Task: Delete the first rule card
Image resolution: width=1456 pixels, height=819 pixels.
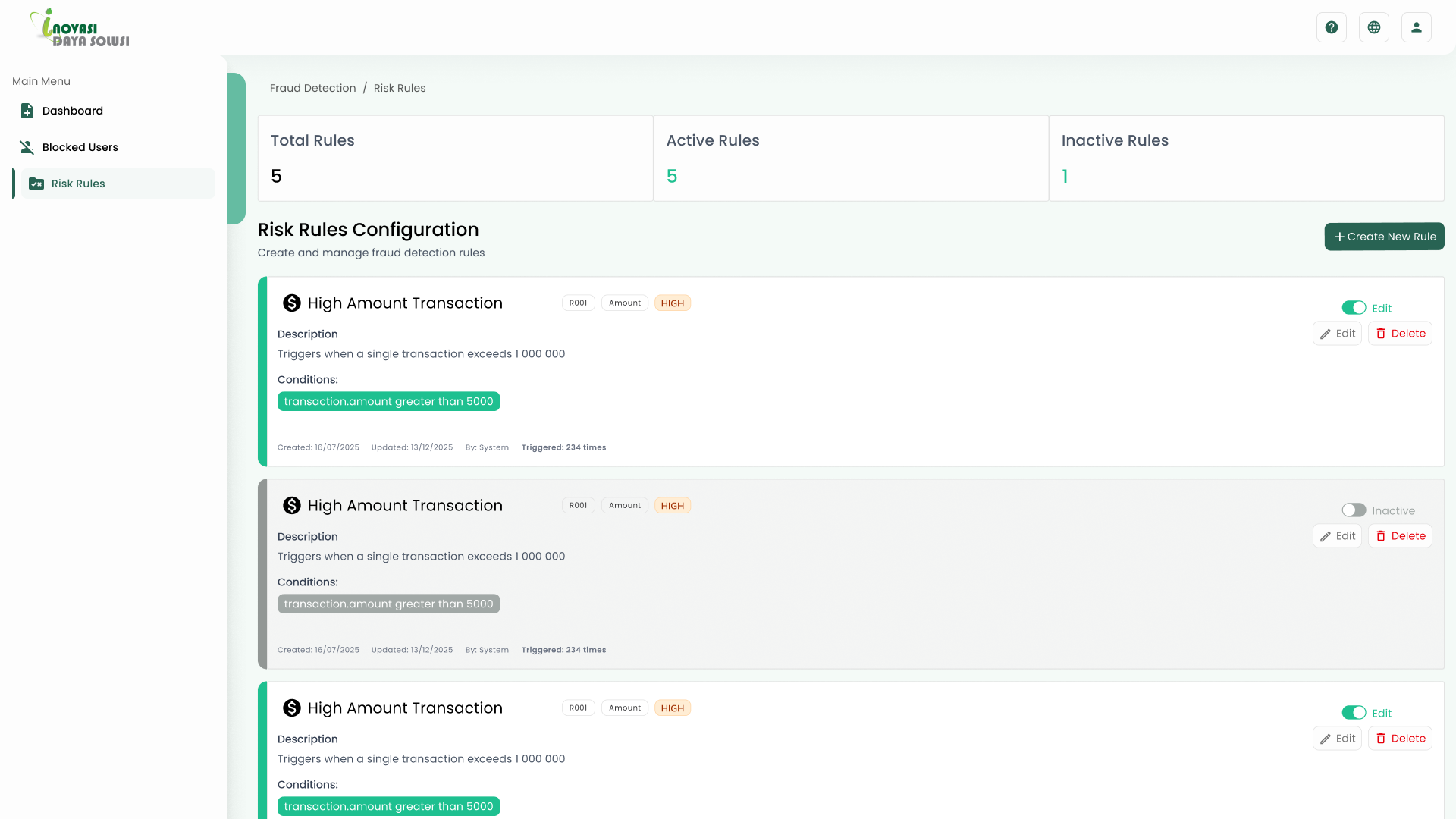Action: click(1400, 334)
